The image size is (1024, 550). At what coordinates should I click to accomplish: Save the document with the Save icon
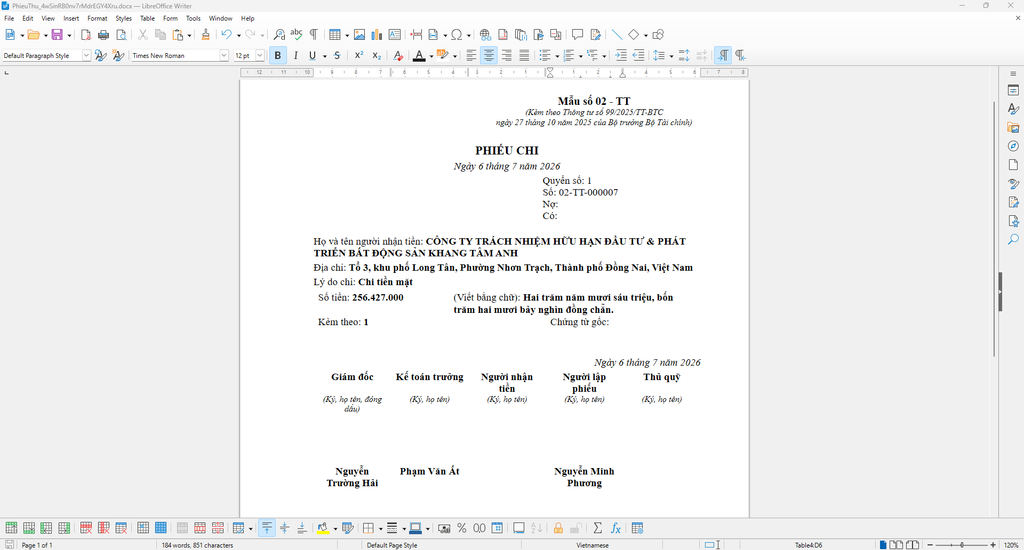[57, 35]
